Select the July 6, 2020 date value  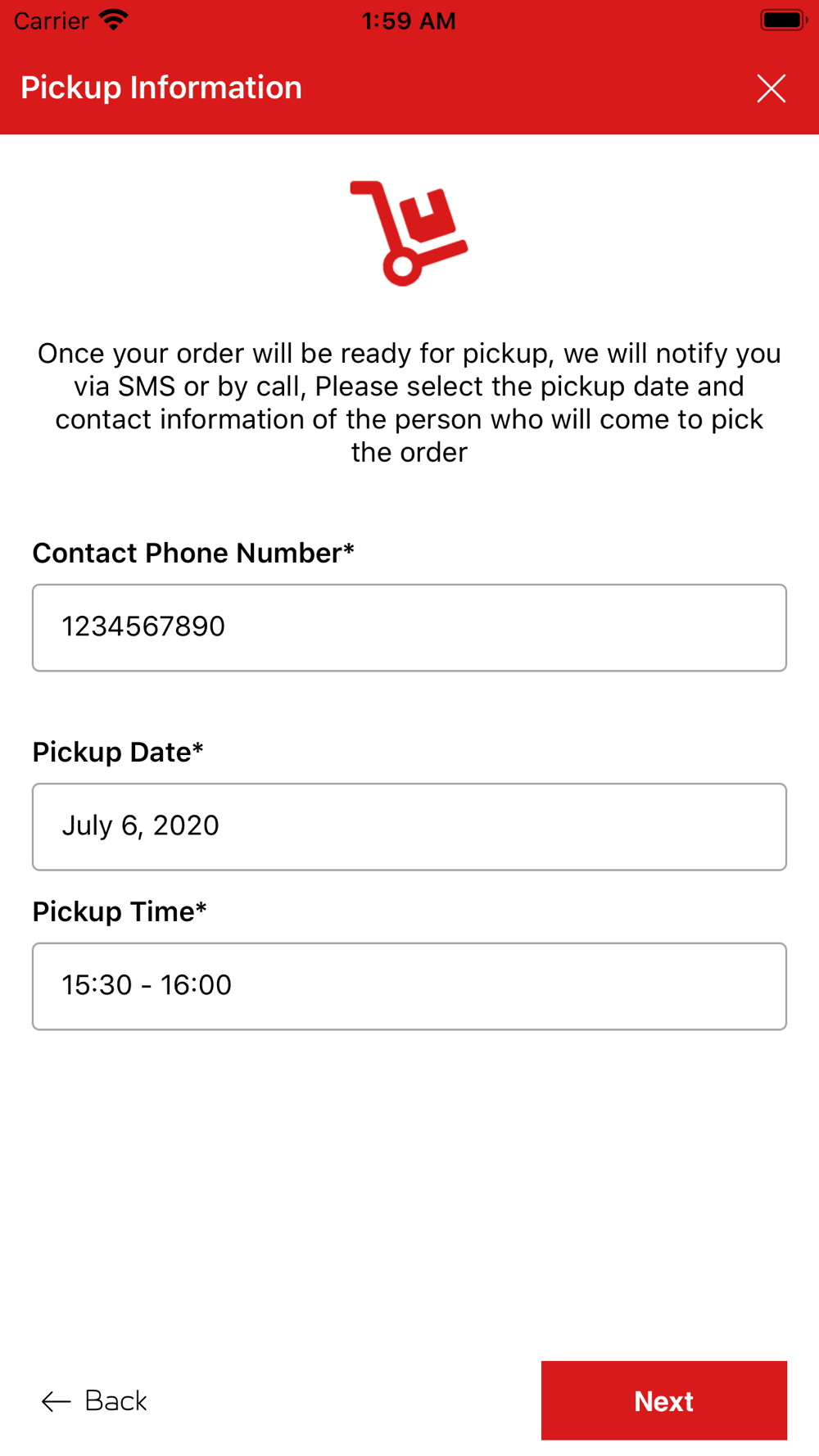141,825
